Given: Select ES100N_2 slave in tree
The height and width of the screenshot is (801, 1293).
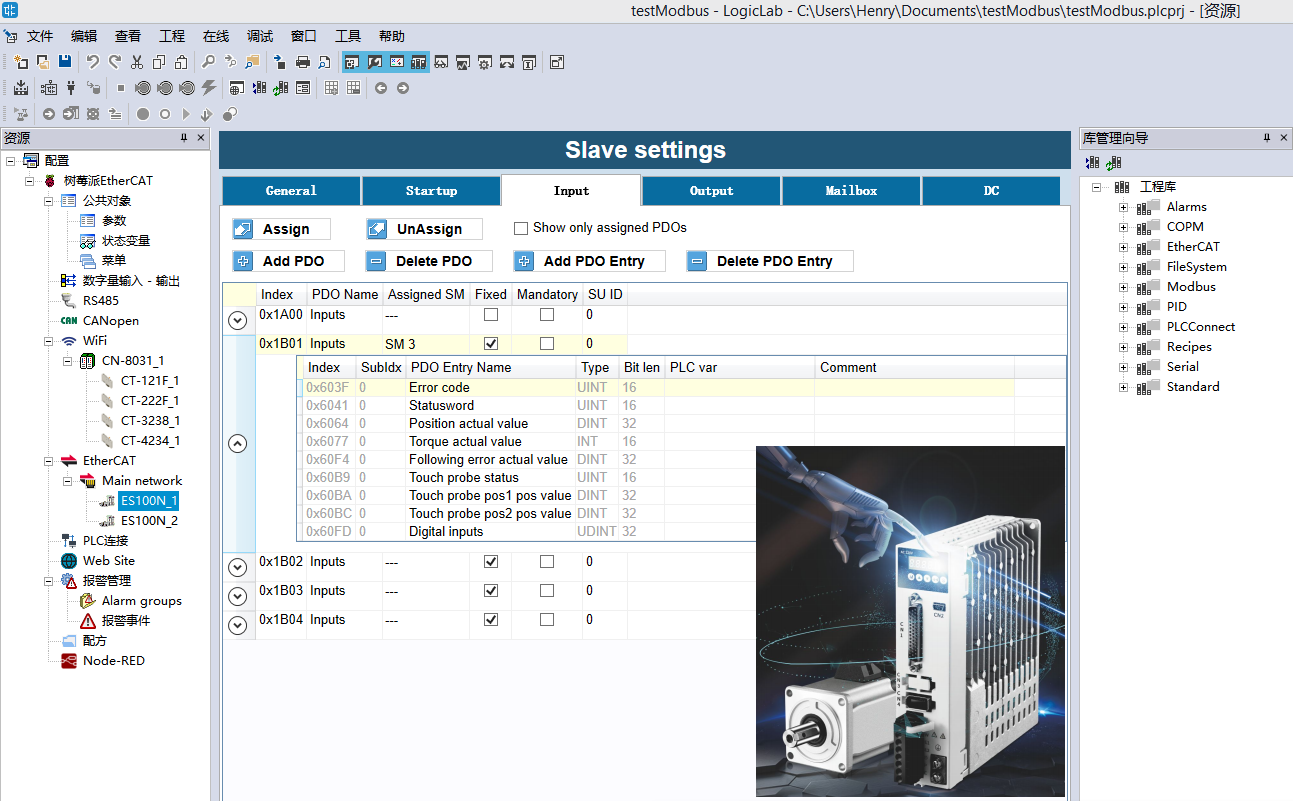Looking at the screenshot, I should [149, 521].
